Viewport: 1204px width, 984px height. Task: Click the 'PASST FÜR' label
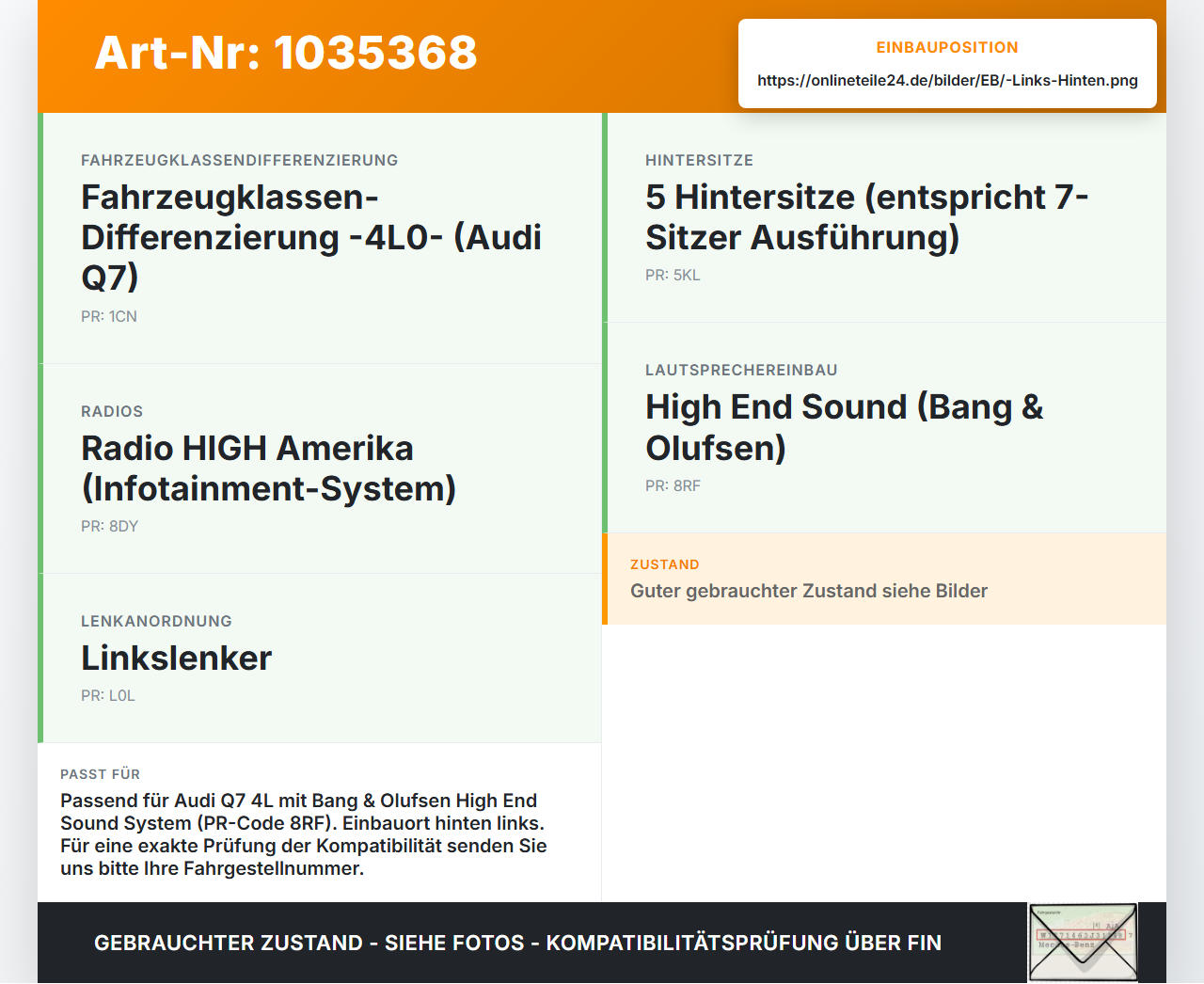pyautogui.click(x=100, y=774)
